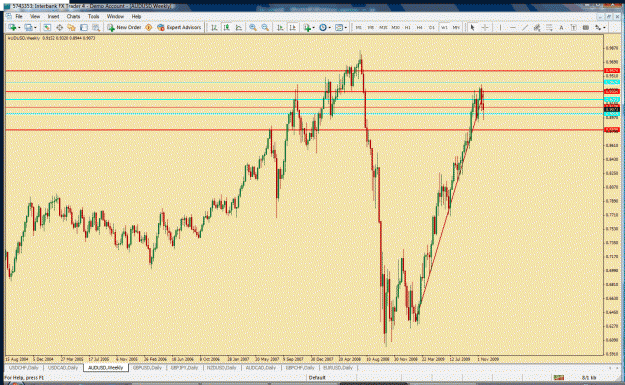Switch to the USDCHF,Daily chart tab
This screenshot has width=625, height=385.
pos(24,367)
